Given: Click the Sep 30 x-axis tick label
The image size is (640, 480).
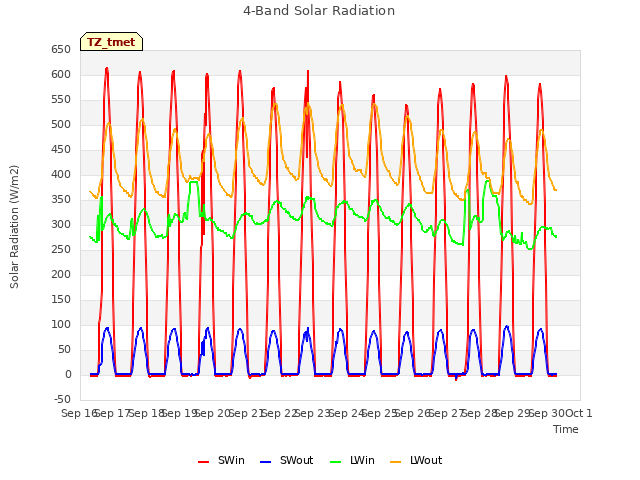Looking at the screenshot, I should (547, 413).
